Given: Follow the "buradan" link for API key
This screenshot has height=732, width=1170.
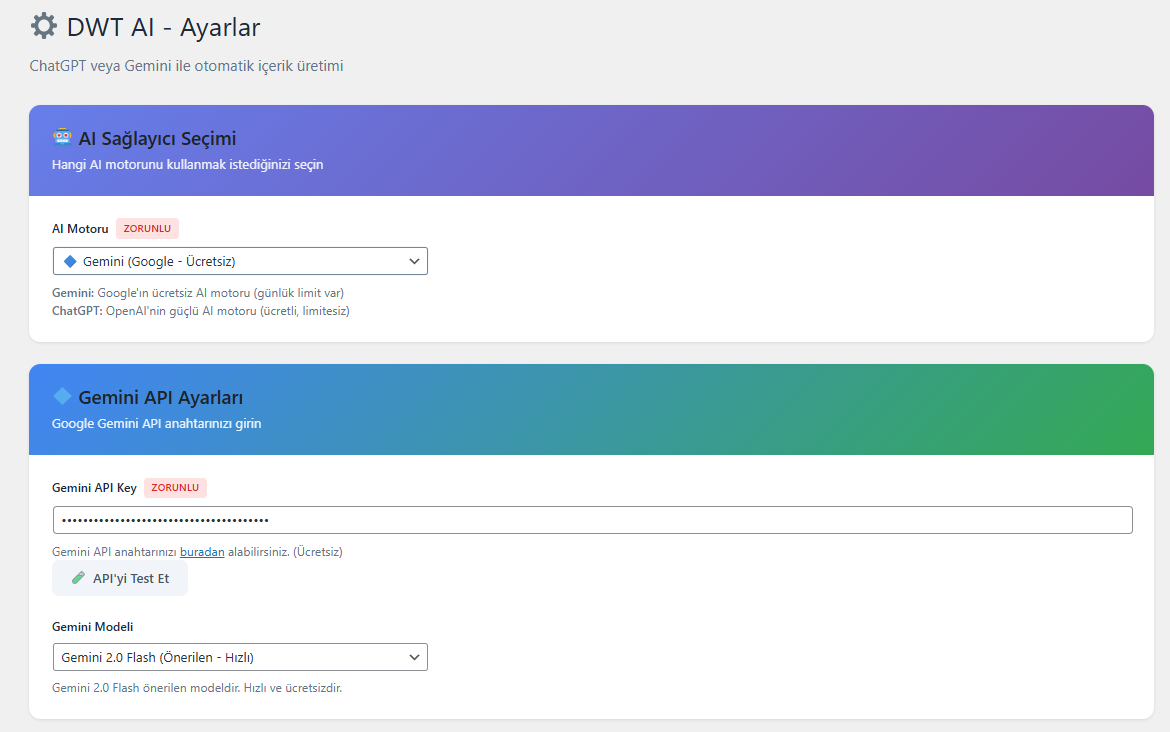Looking at the screenshot, I should point(202,552).
